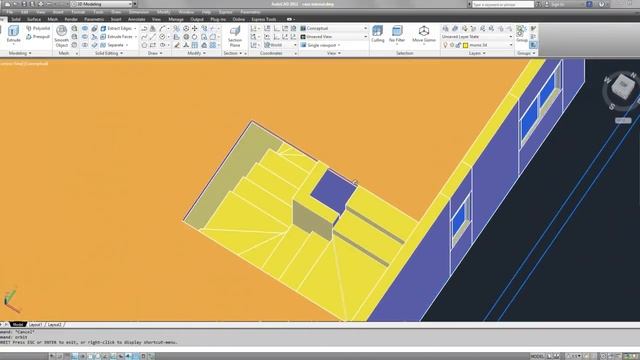This screenshot has width=640, height=360.
Task: Switch to the Render ribbon tab
Action: tap(71, 19)
